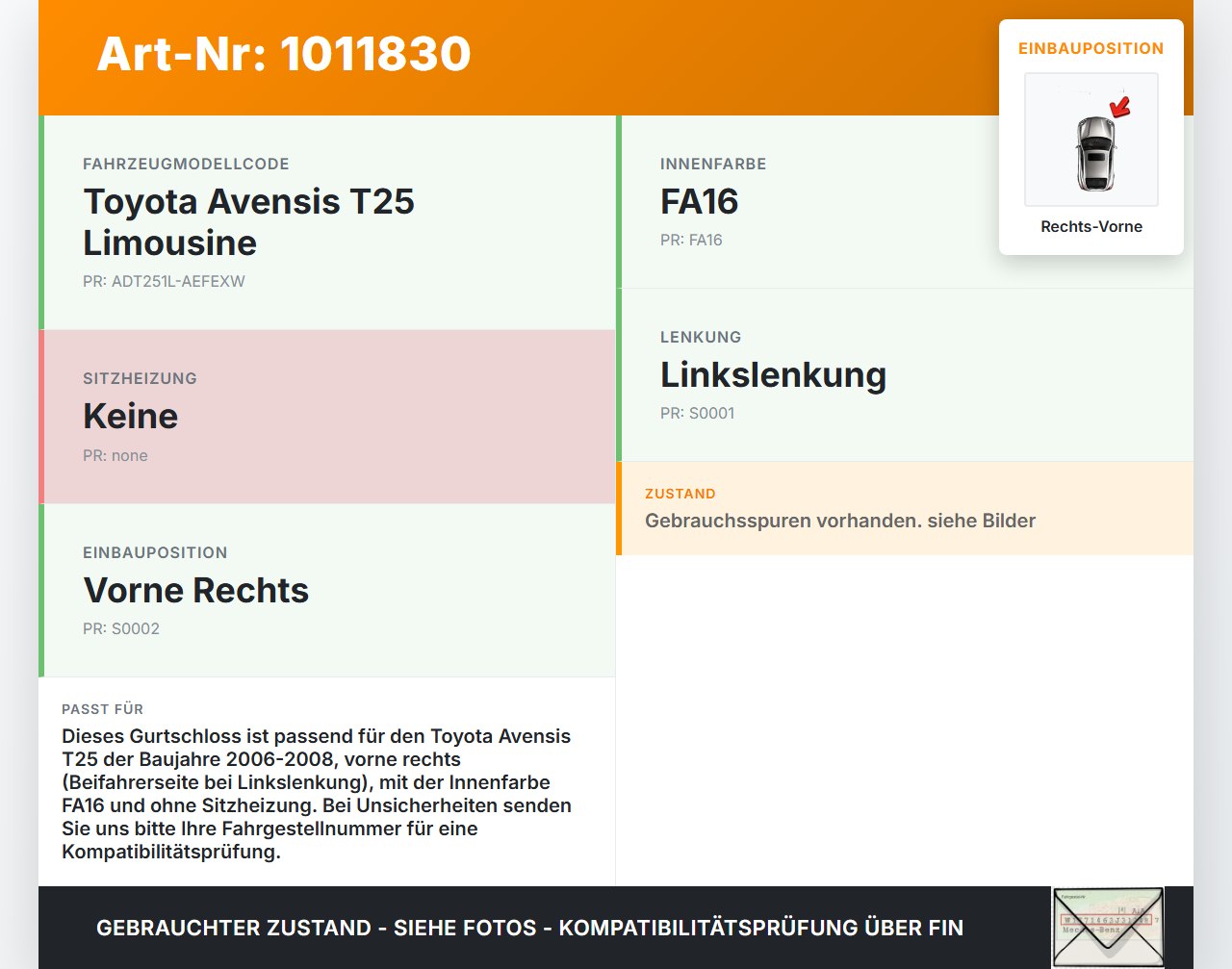Screen dimensions: 1232x969
Task: Click the INNENFARBE label
Action: click(x=713, y=164)
